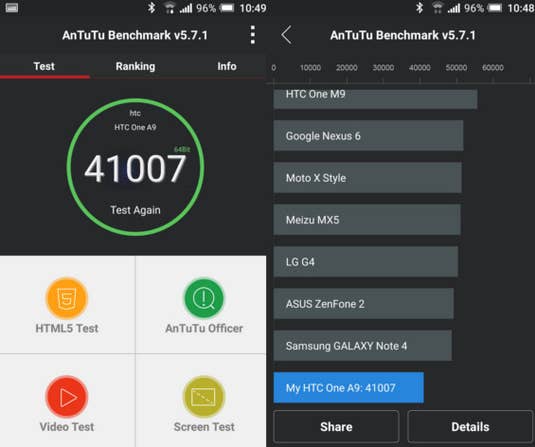Tap the Bluetooth icon in right status bar
535x447 pixels.
(x=419, y=8)
